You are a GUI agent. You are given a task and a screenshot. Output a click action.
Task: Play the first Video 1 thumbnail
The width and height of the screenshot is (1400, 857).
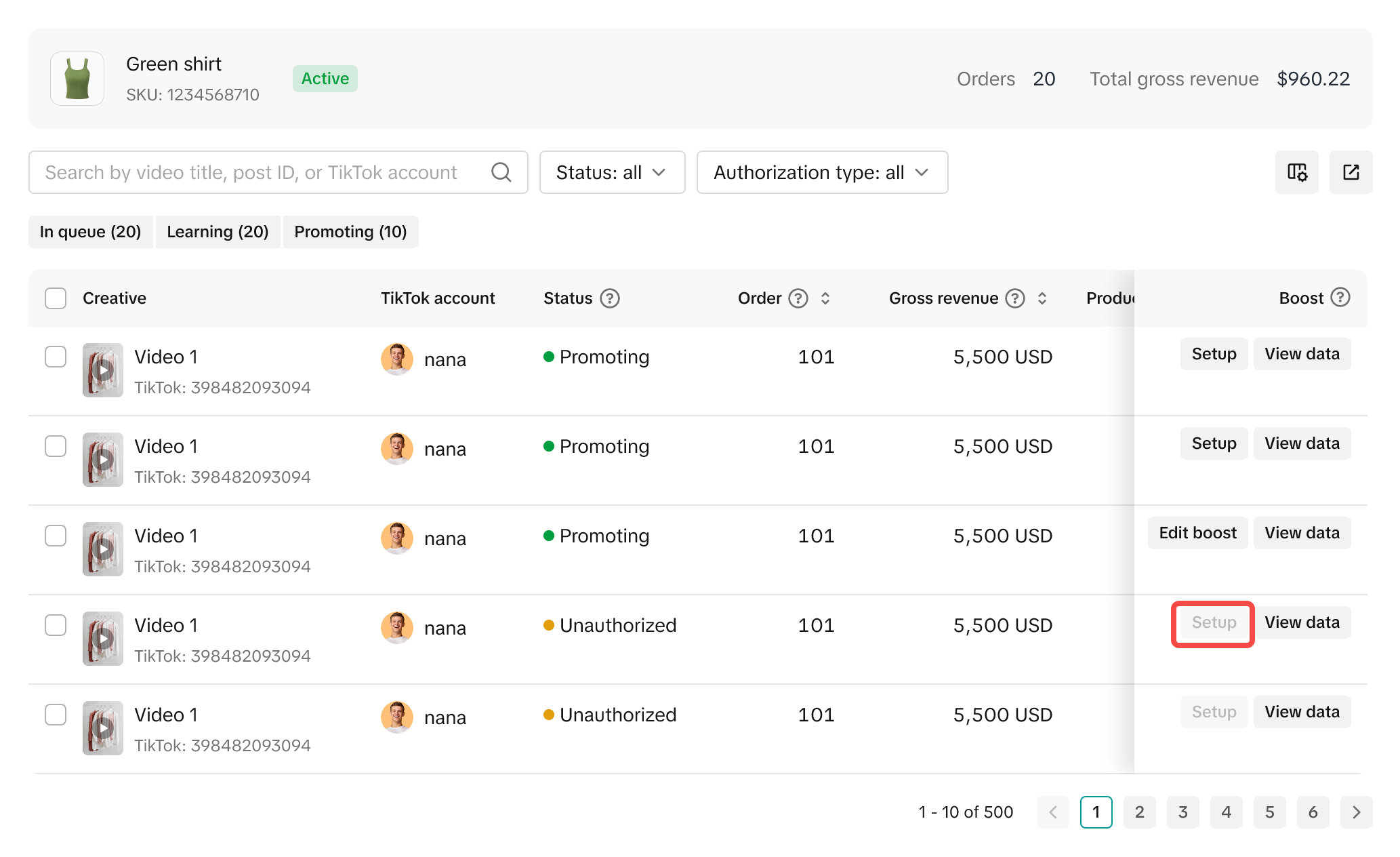(x=103, y=370)
